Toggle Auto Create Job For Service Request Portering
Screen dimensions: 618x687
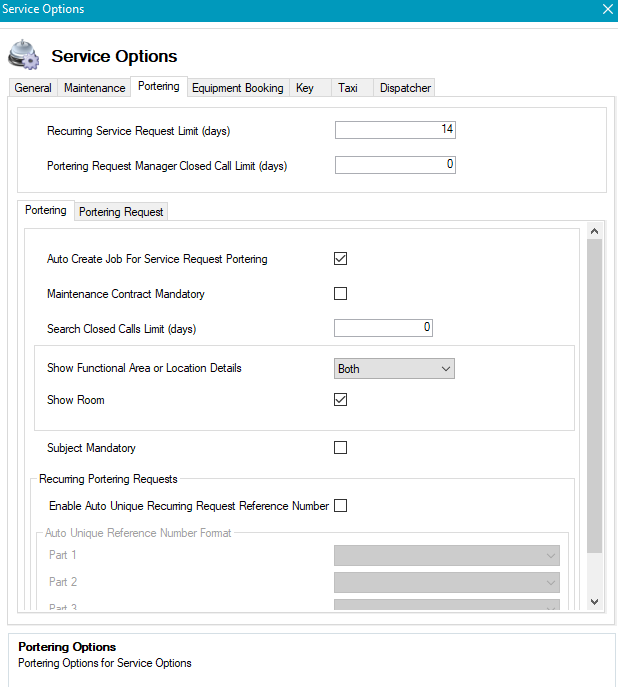[x=340, y=259]
